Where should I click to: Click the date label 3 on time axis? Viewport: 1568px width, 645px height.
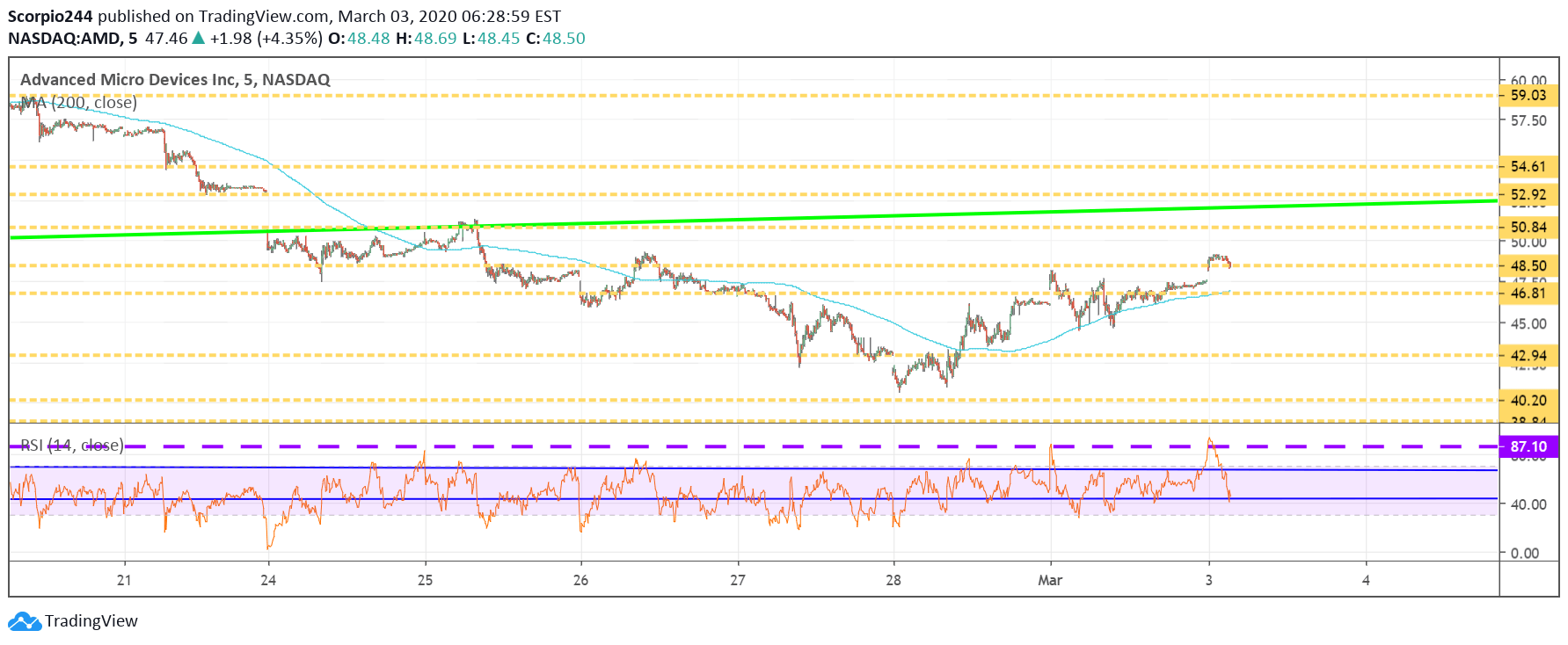[1208, 580]
